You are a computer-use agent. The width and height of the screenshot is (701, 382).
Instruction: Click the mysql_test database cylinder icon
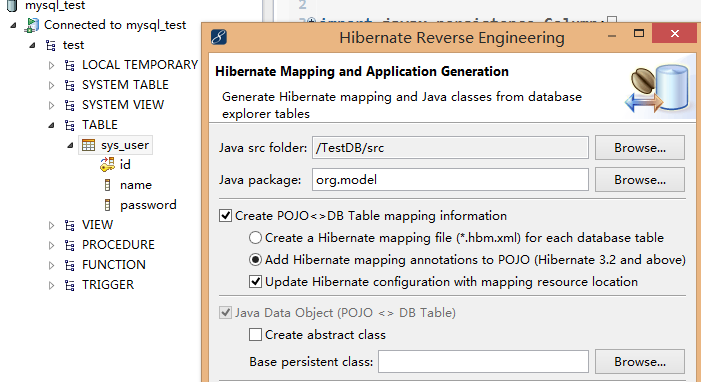(12, 5)
